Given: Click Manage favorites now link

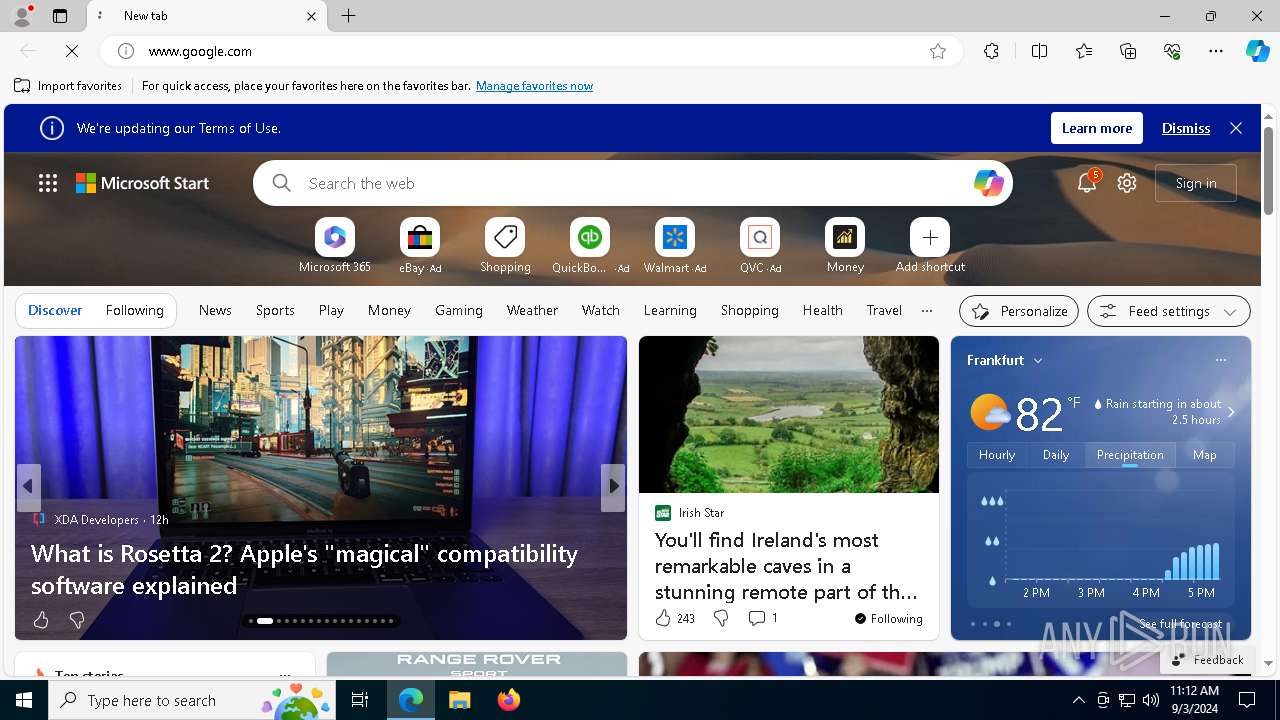Looking at the screenshot, I should (x=534, y=86).
